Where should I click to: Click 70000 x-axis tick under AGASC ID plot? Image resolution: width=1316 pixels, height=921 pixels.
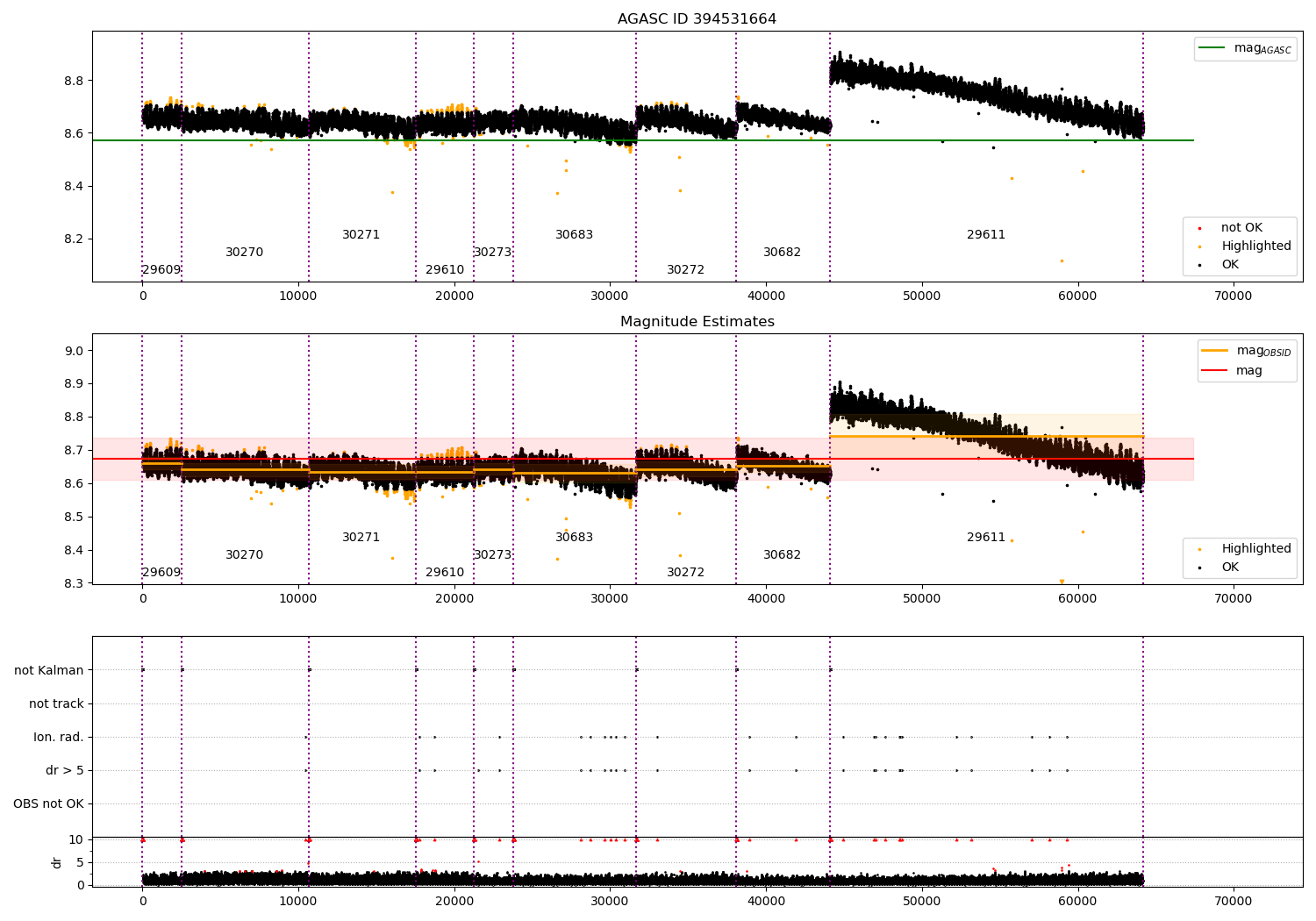[1233, 296]
